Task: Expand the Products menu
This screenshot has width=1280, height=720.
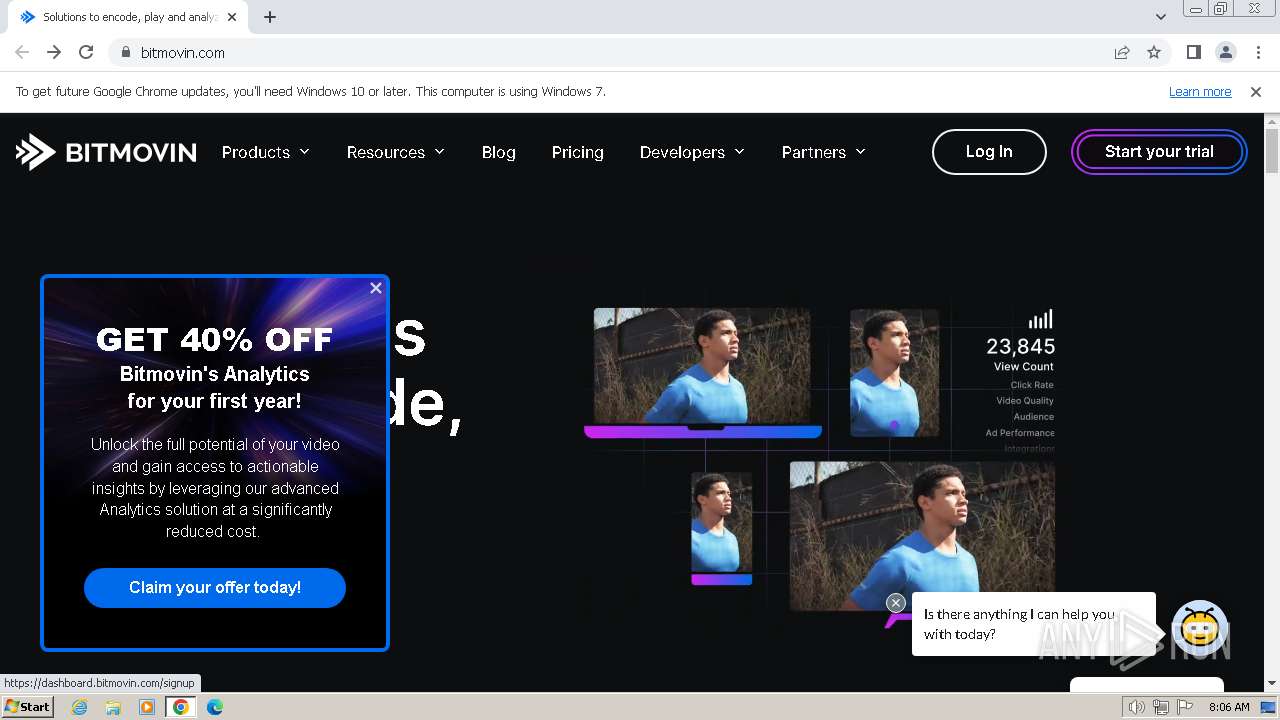Action: 266,152
